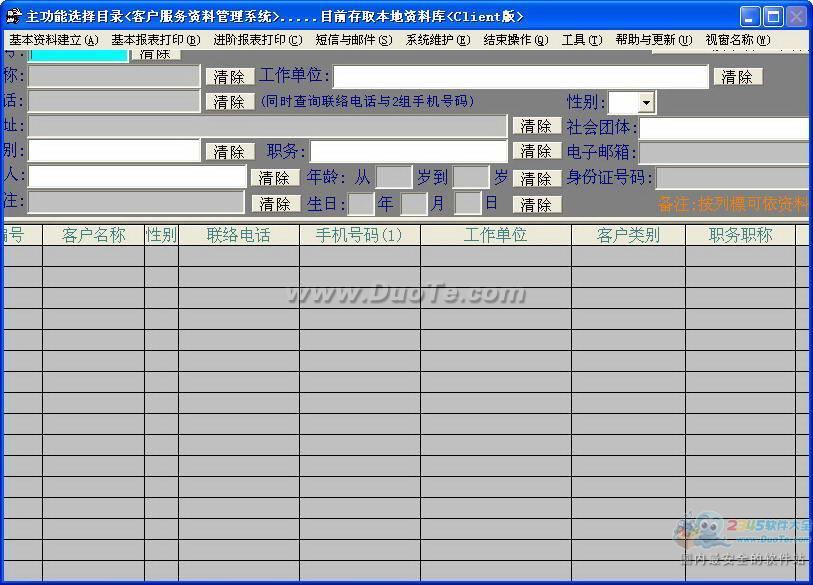Image resolution: width=813 pixels, height=585 pixels.
Task: Select the birthday 月 input box
Action: click(x=414, y=204)
